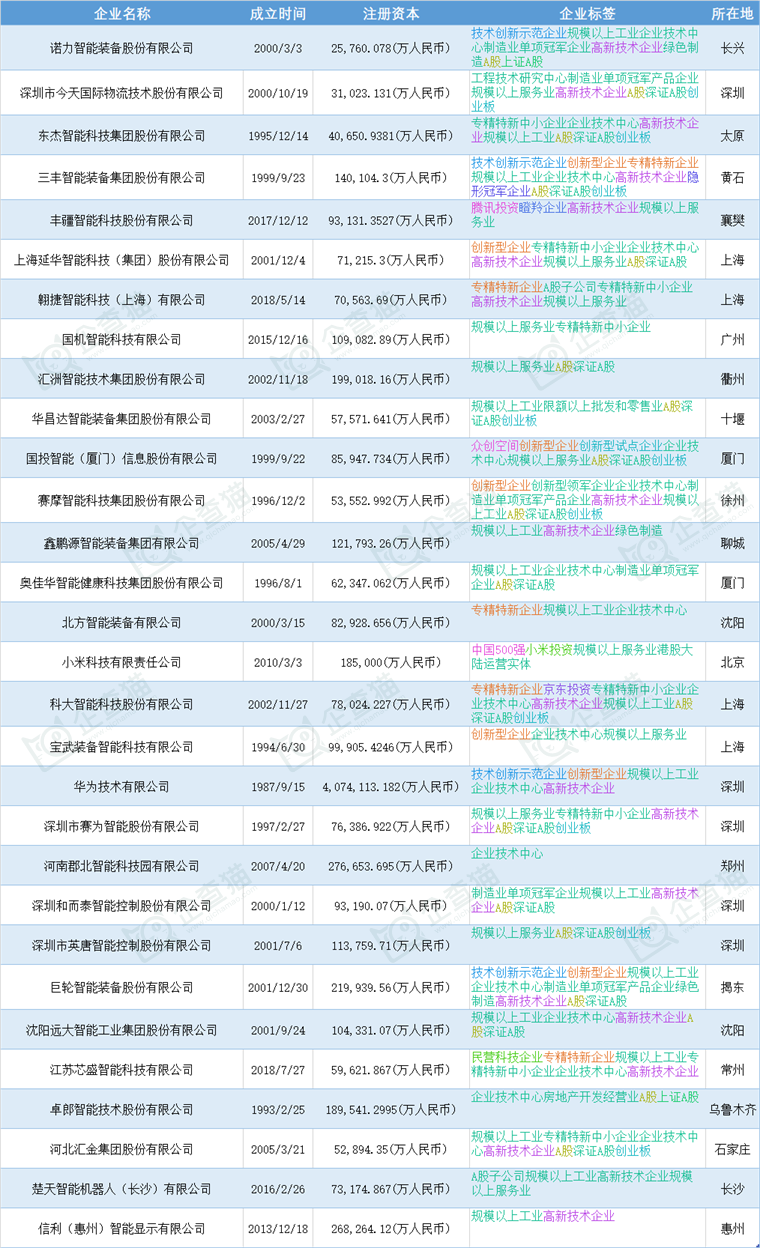Click registered capital 25,760.078(万人民币)
This screenshot has height=1248, width=760.
click(x=391, y=48)
